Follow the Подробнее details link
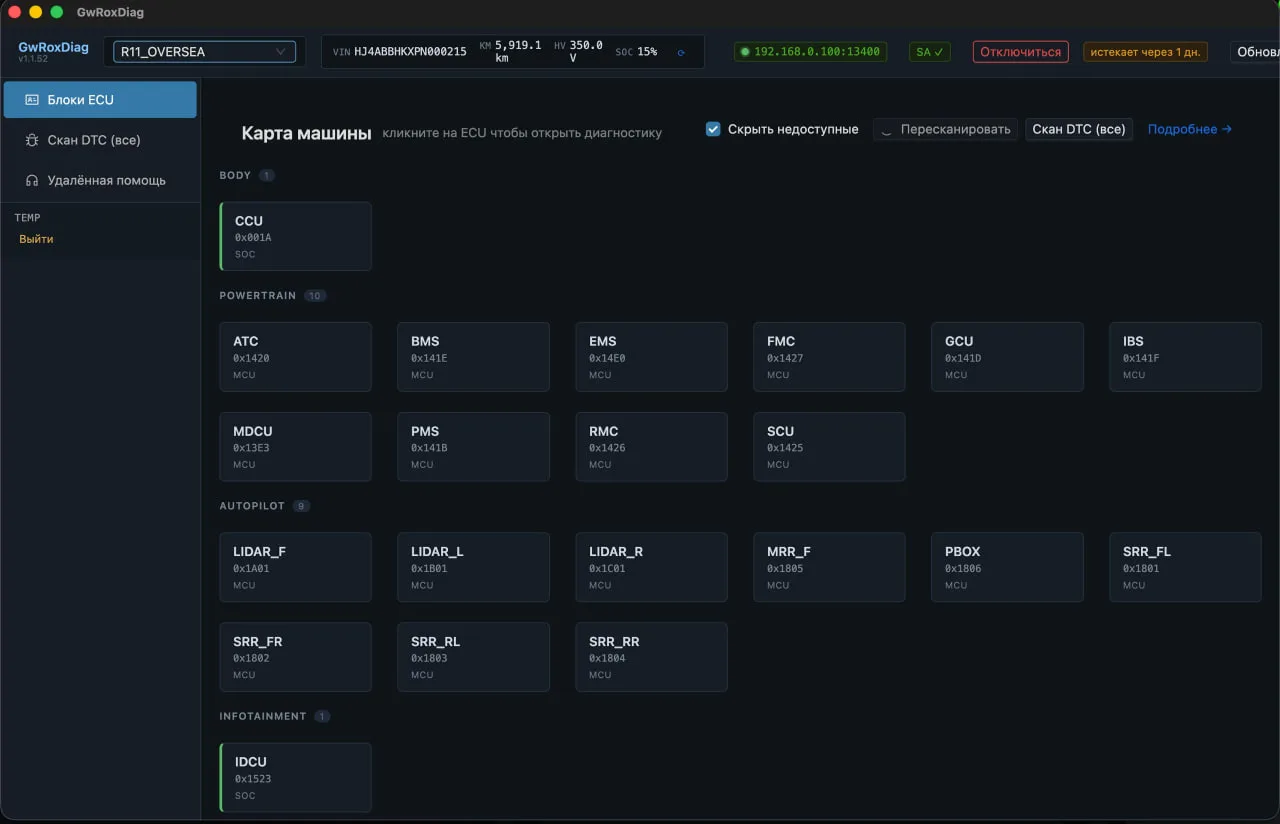The height and width of the screenshot is (824, 1280). (x=1190, y=129)
